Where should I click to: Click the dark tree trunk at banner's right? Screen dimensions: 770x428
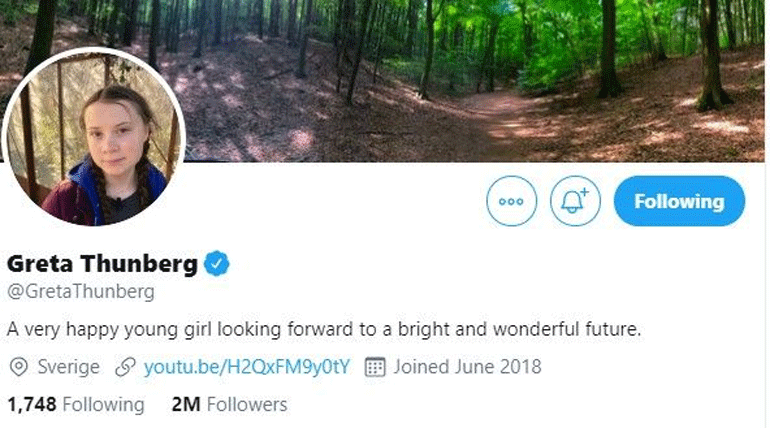pos(712,60)
